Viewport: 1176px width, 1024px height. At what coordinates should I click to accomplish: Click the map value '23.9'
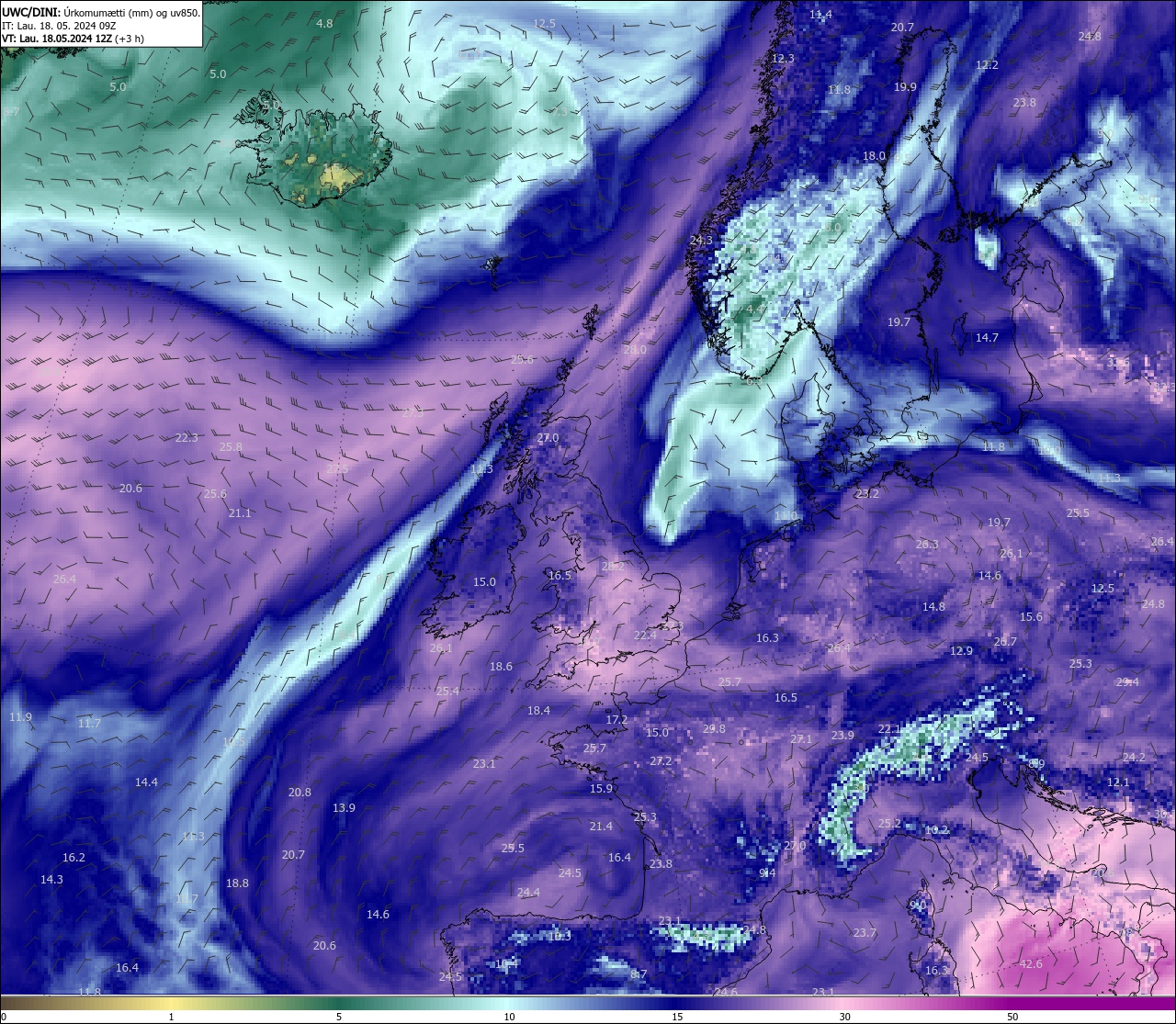tap(842, 735)
